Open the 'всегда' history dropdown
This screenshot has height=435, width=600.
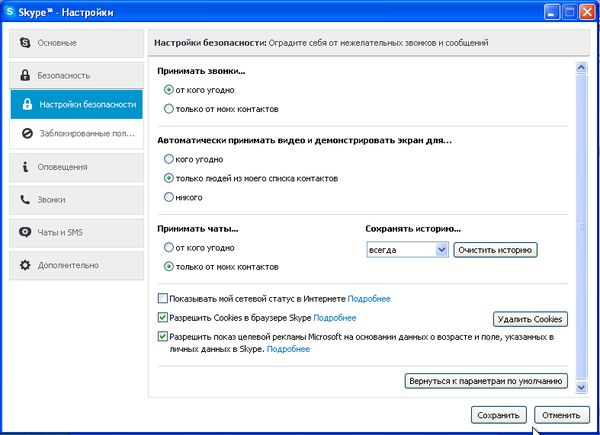[408, 250]
